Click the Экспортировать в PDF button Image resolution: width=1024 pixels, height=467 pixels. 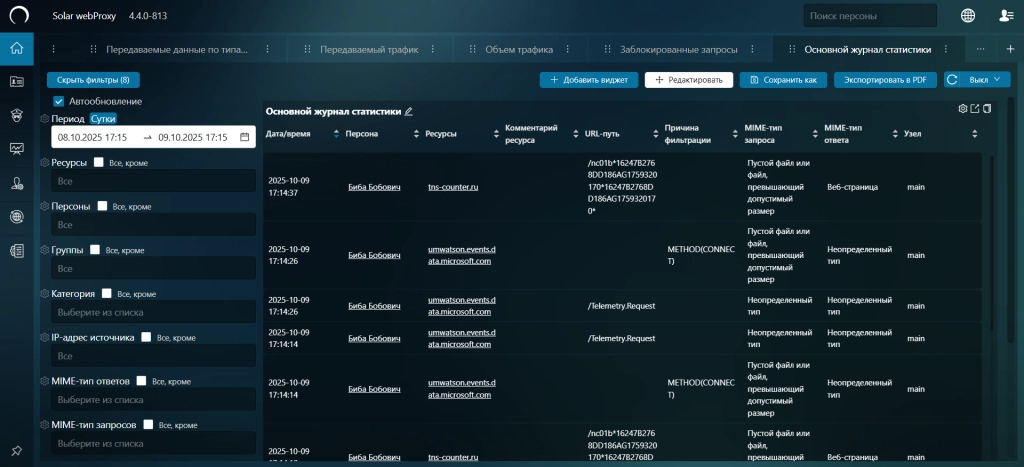tap(885, 80)
